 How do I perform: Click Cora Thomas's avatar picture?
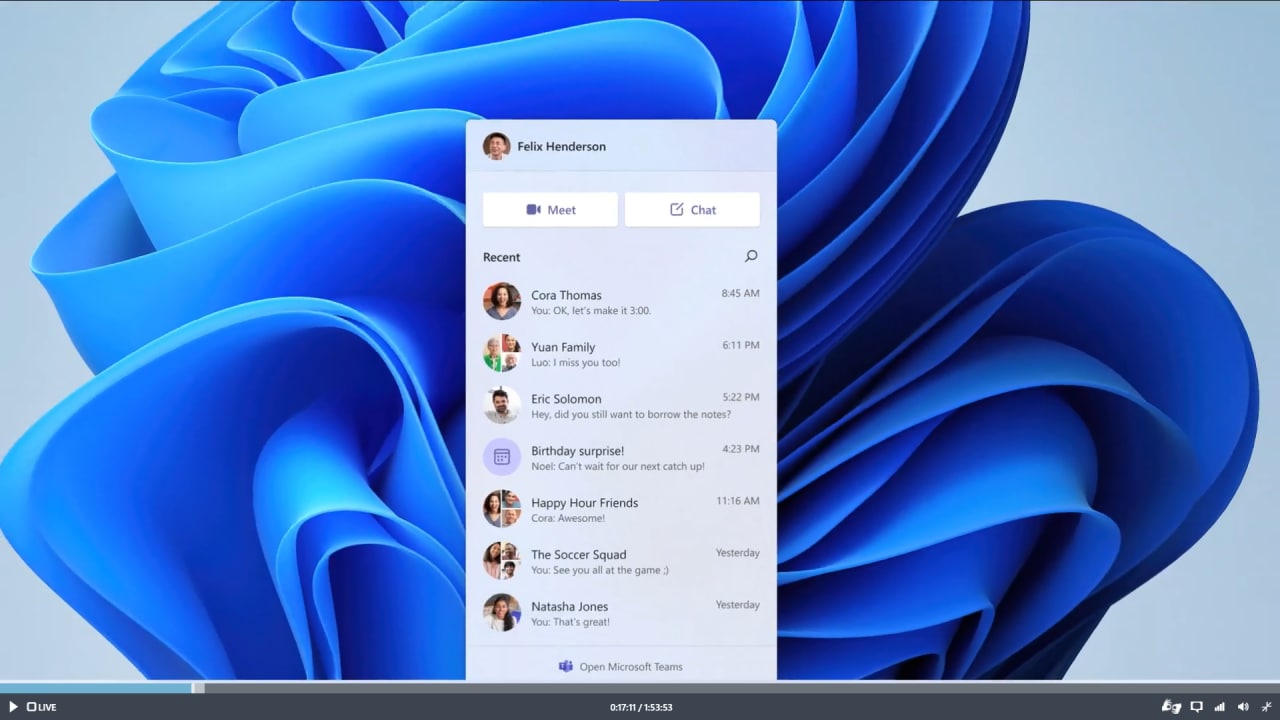pyautogui.click(x=502, y=301)
